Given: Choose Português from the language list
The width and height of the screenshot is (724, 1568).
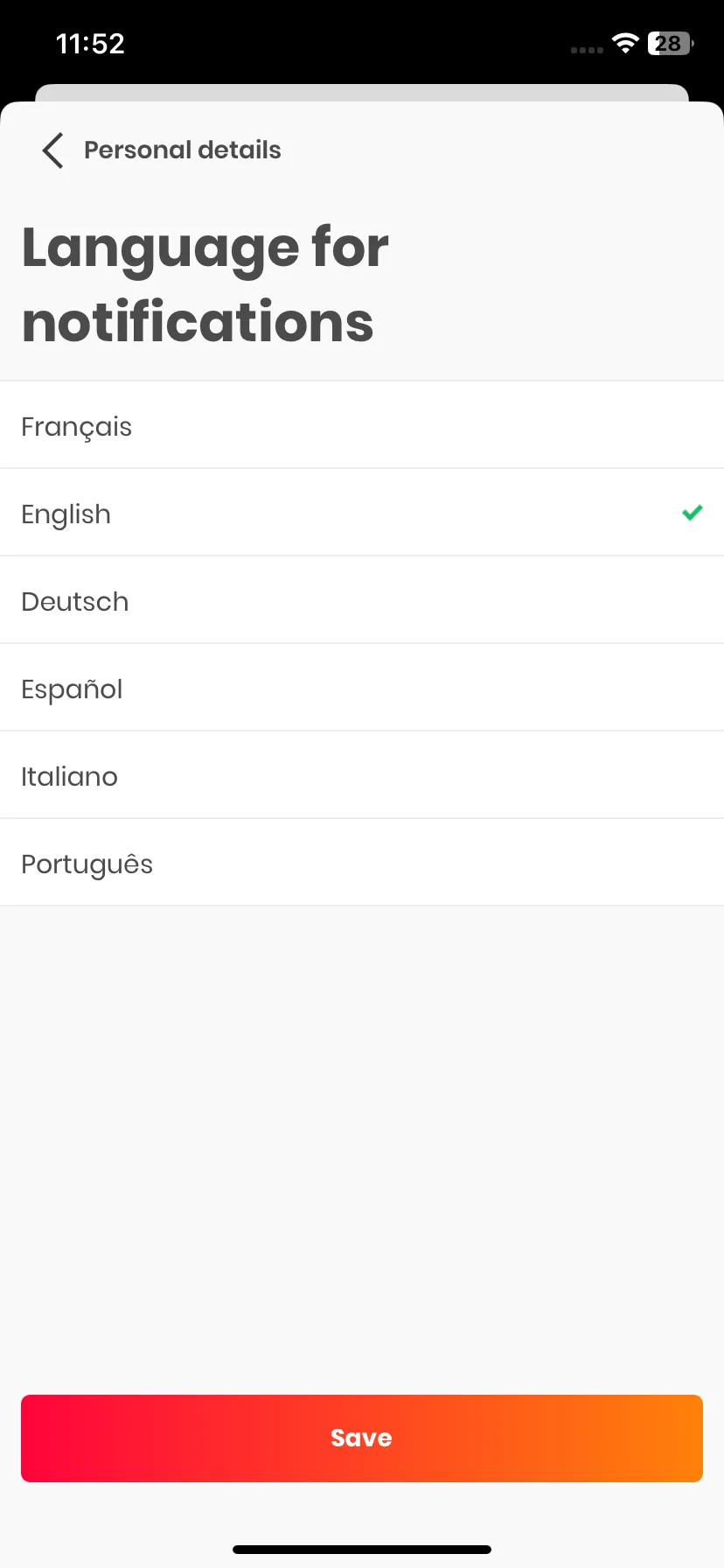Looking at the screenshot, I should click(x=362, y=863).
